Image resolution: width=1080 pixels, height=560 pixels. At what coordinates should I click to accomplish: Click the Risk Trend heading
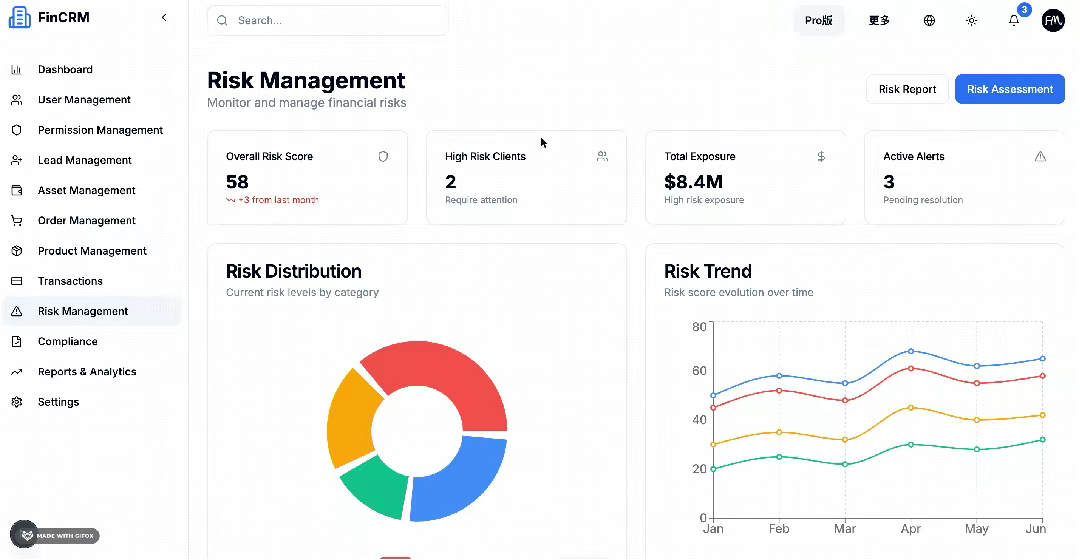tap(707, 271)
